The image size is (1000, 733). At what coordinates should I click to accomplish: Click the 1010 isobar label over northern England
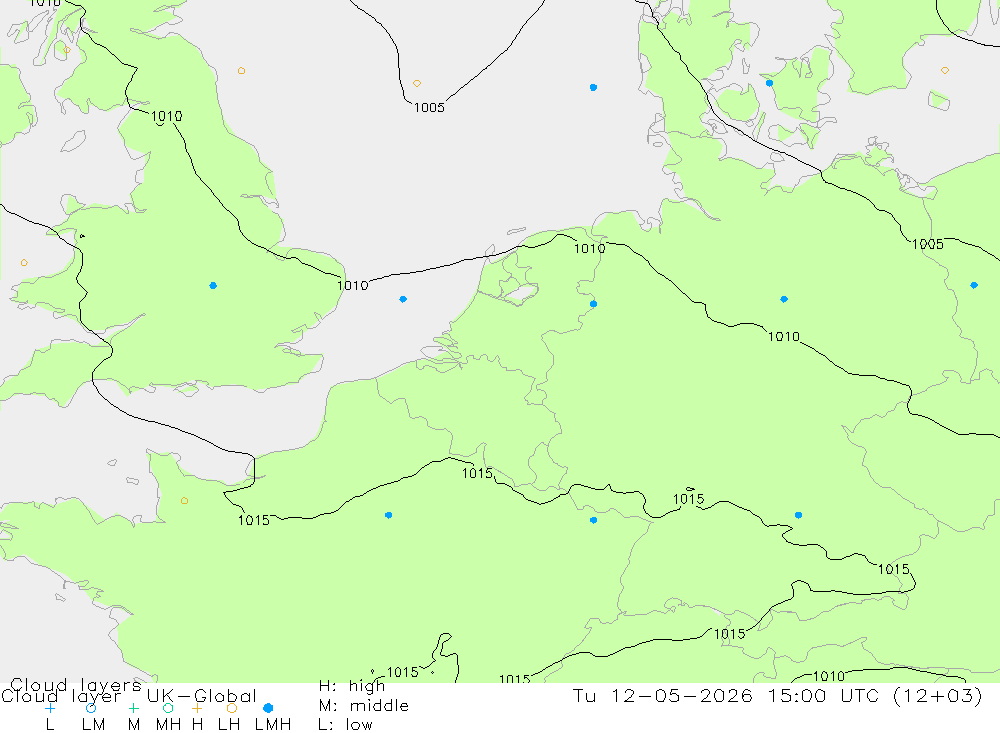click(x=166, y=116)
